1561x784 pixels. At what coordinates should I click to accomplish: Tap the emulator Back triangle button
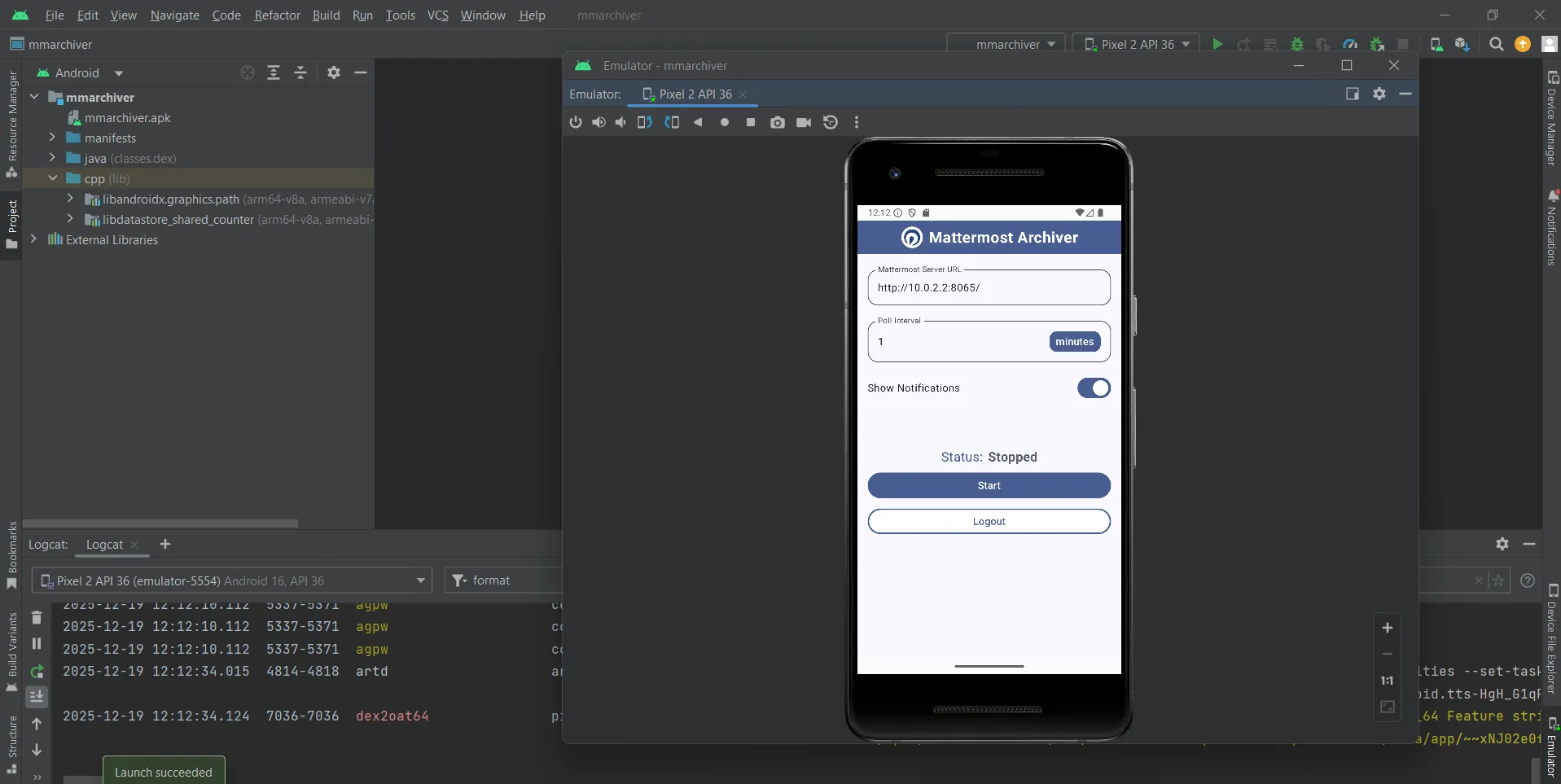click(698, 122)
